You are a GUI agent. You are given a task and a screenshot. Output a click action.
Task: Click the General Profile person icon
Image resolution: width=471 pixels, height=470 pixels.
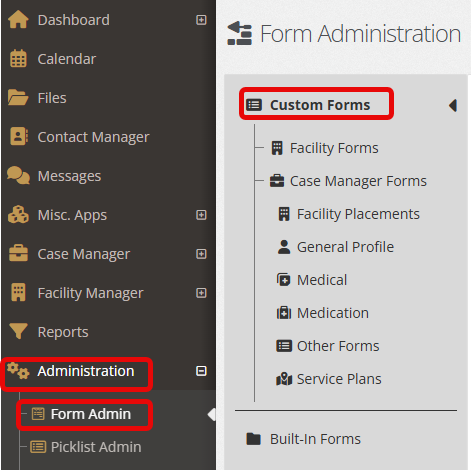[284, 247]
